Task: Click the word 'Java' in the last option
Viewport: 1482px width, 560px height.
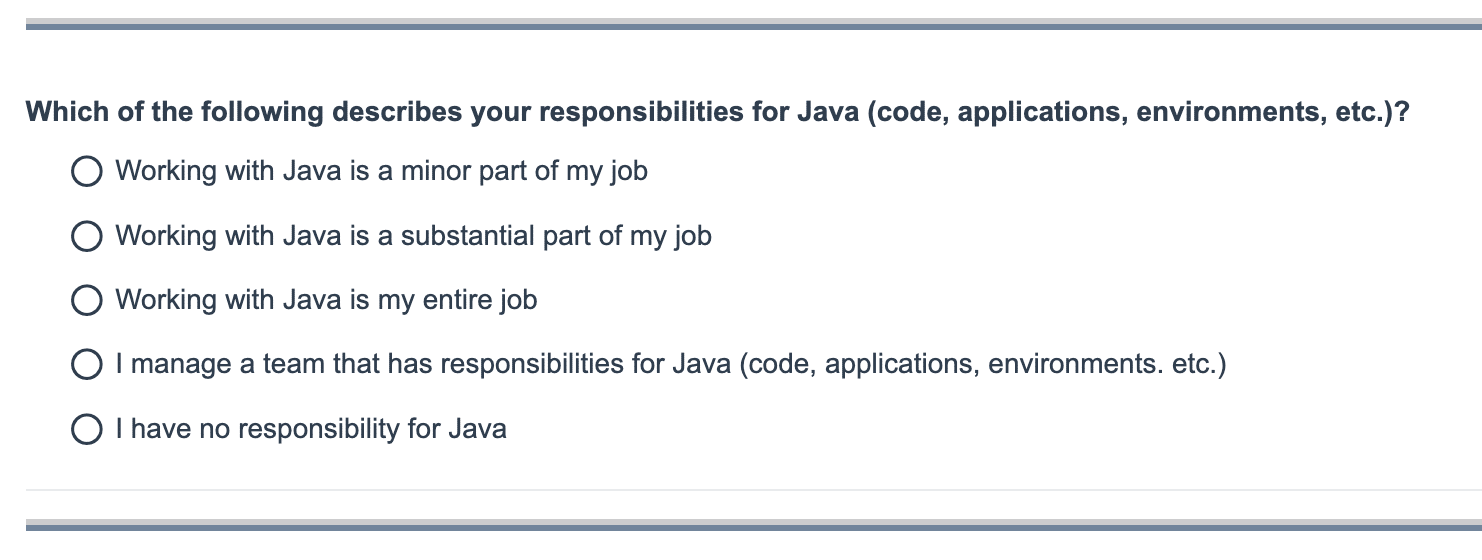Action: click(x=477, y=430)
